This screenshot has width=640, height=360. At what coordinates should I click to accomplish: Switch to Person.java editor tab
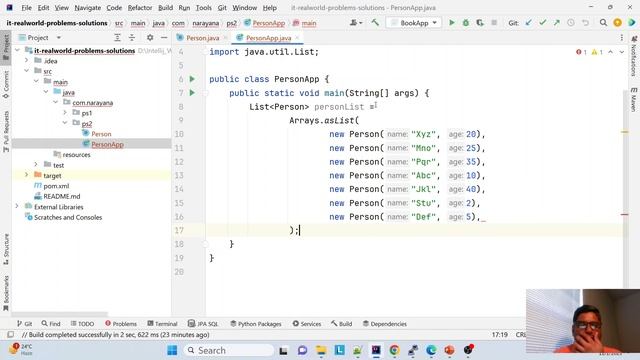202,38
